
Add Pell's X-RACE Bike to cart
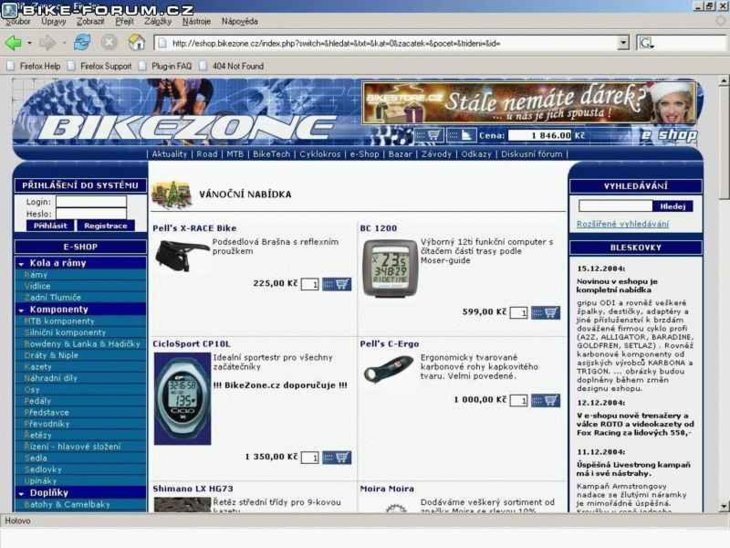coord(337,284)
